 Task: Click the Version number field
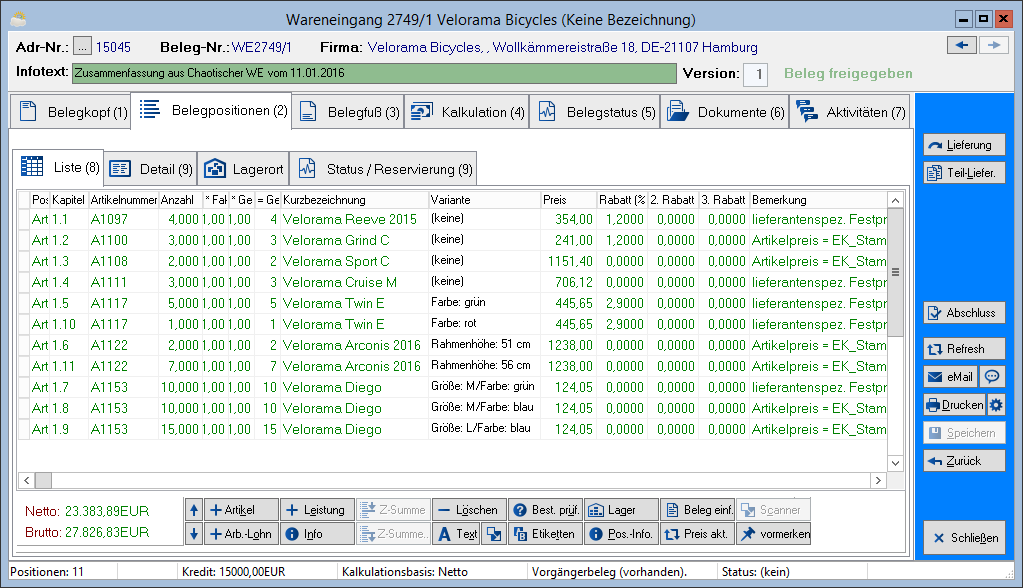[756, 74]
